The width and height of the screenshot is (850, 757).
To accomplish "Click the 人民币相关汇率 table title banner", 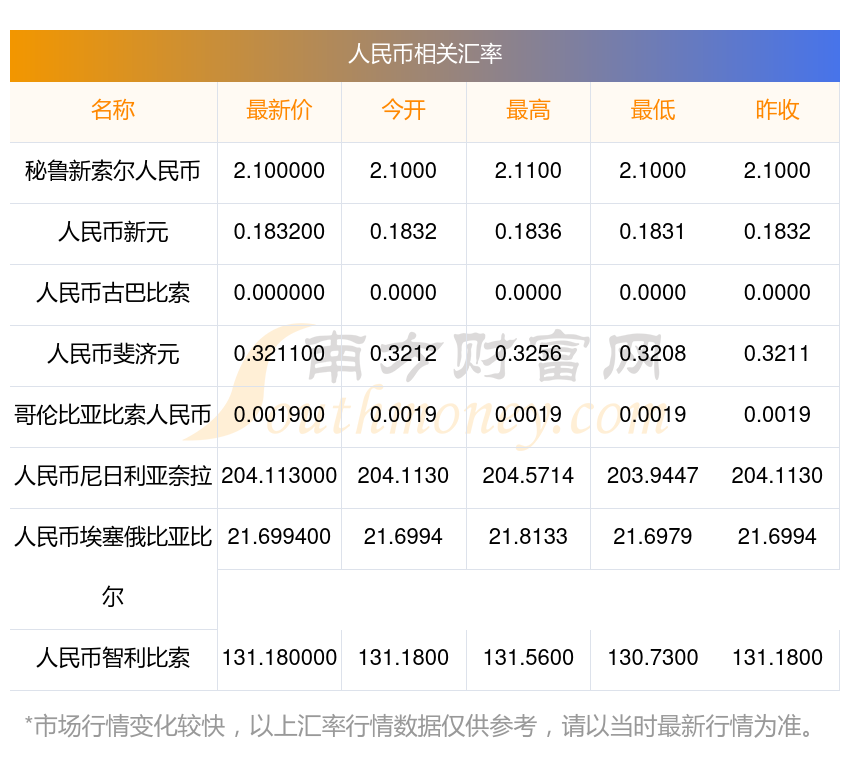I will [x=424, y=54].
